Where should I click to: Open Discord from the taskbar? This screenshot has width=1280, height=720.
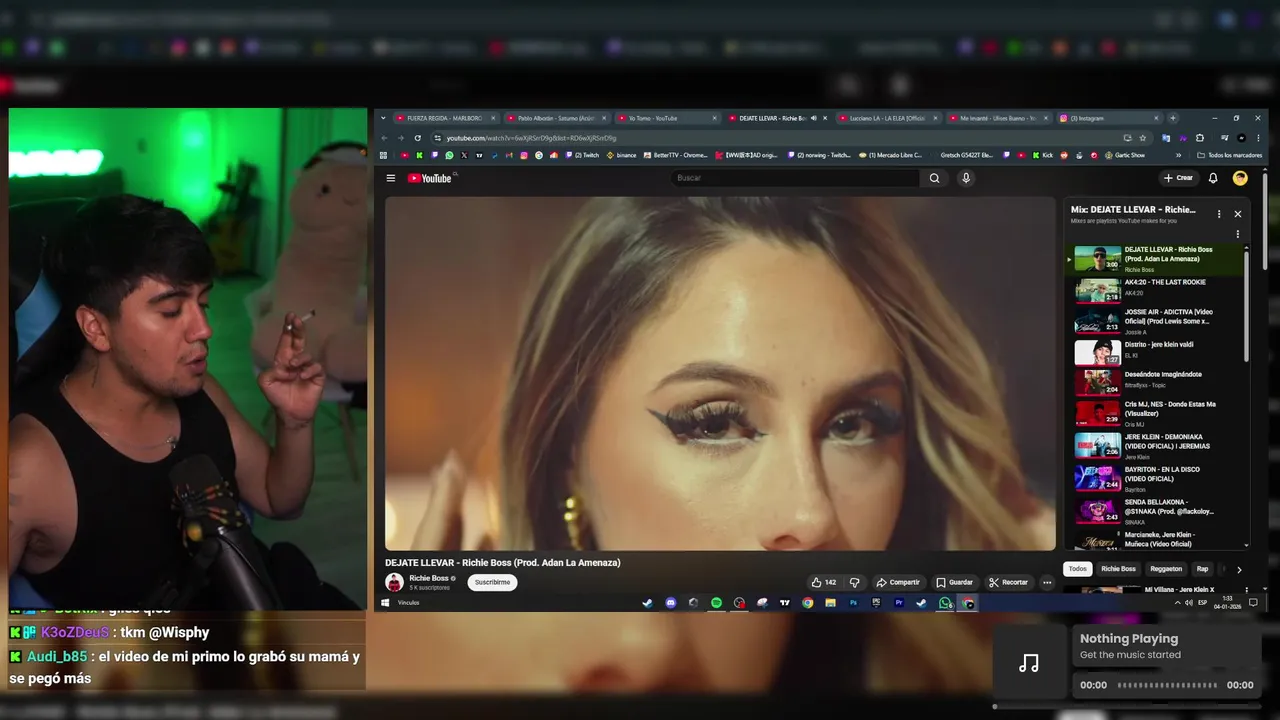(x=670, y=603)
